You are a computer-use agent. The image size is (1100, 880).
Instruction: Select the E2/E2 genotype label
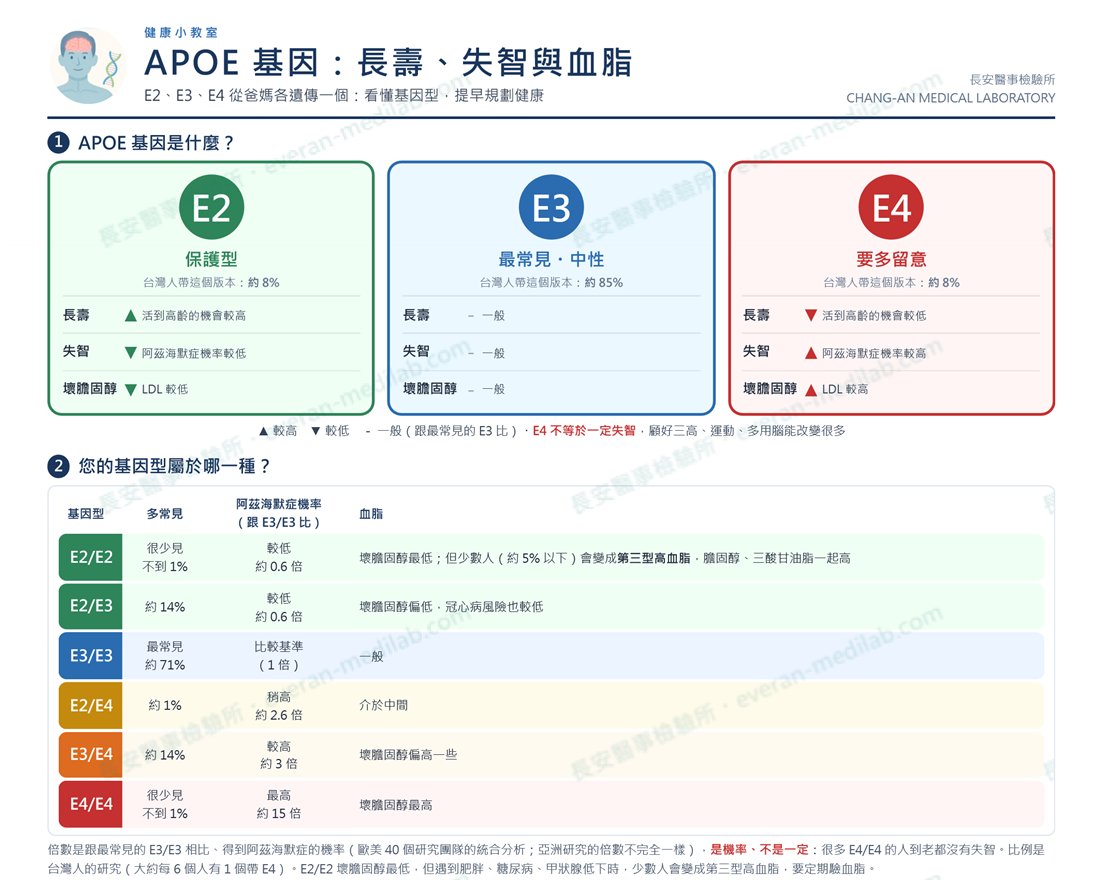click(90, 557)
